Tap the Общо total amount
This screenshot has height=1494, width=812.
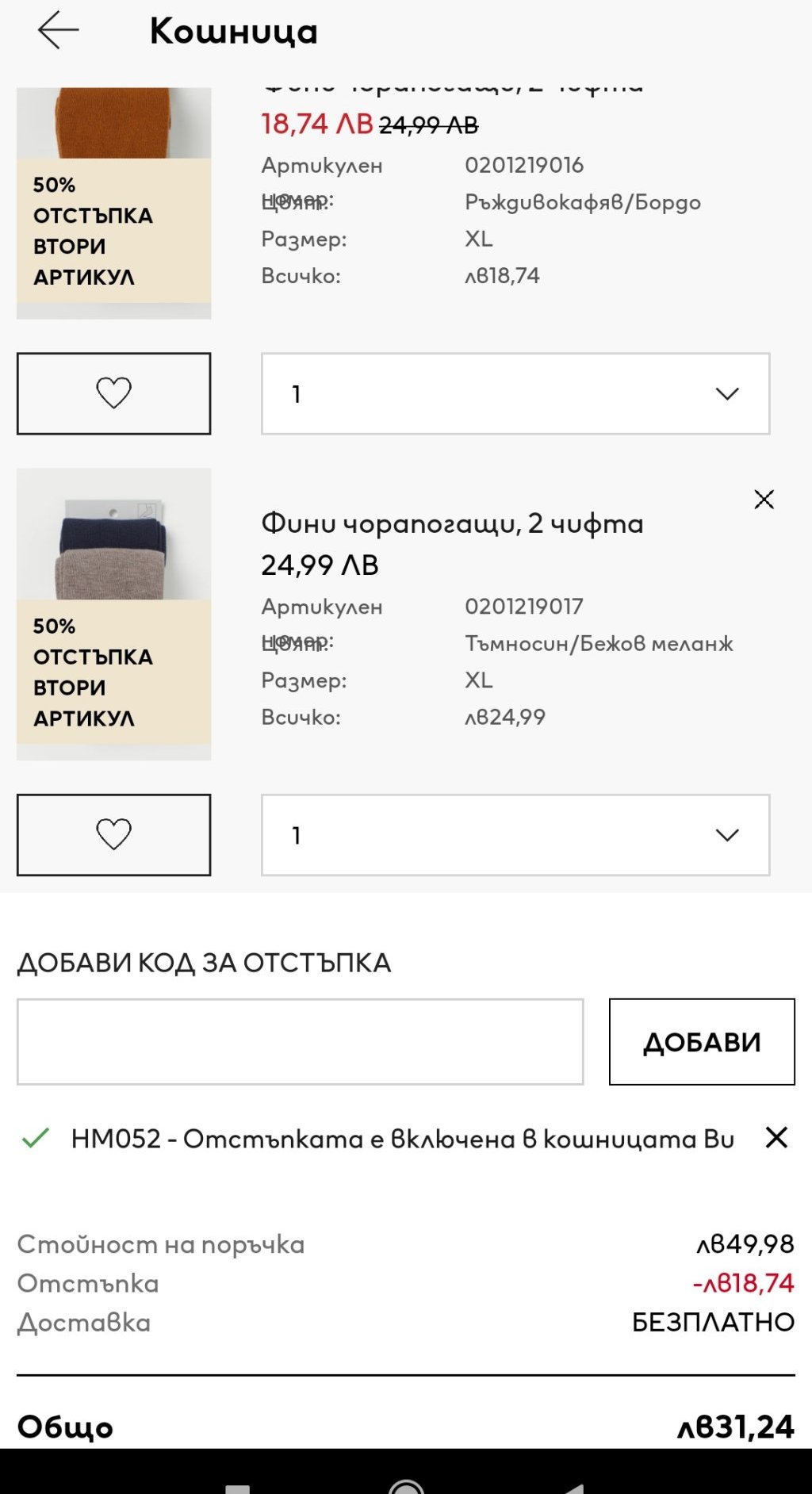(735, 1427)
